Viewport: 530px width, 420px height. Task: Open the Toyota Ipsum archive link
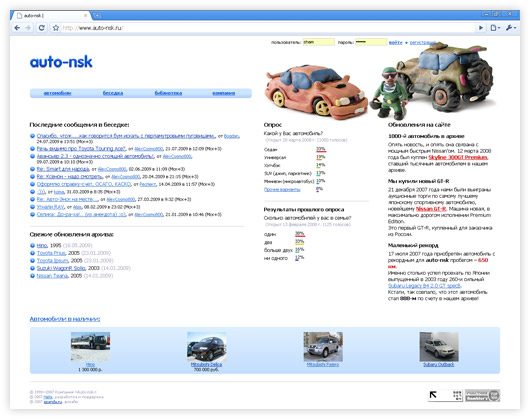coord(52,261)
